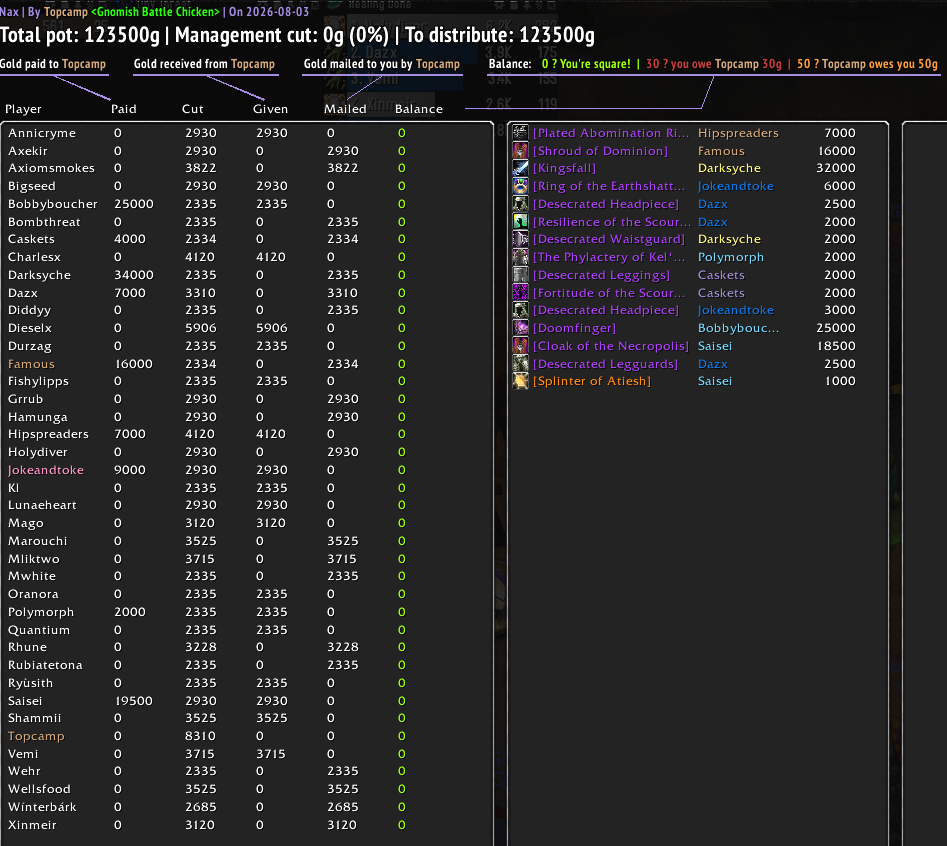Click the Desecrated Waistguard item icon
This screenshot has width=947, height=846.
click(x=520, y=239)
